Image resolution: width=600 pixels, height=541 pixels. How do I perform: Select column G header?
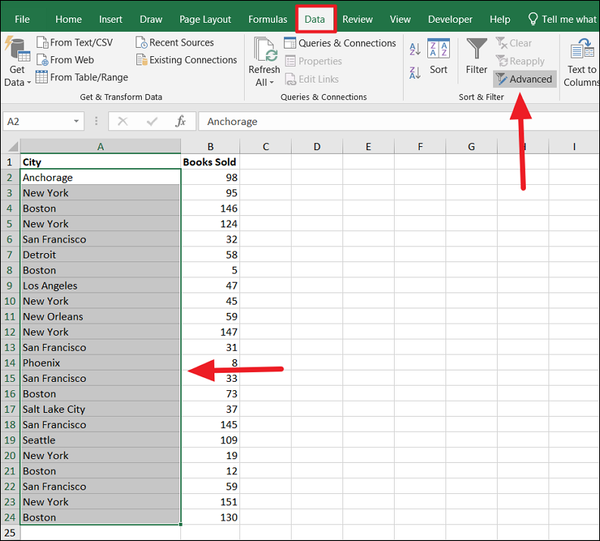pos(471,147)
